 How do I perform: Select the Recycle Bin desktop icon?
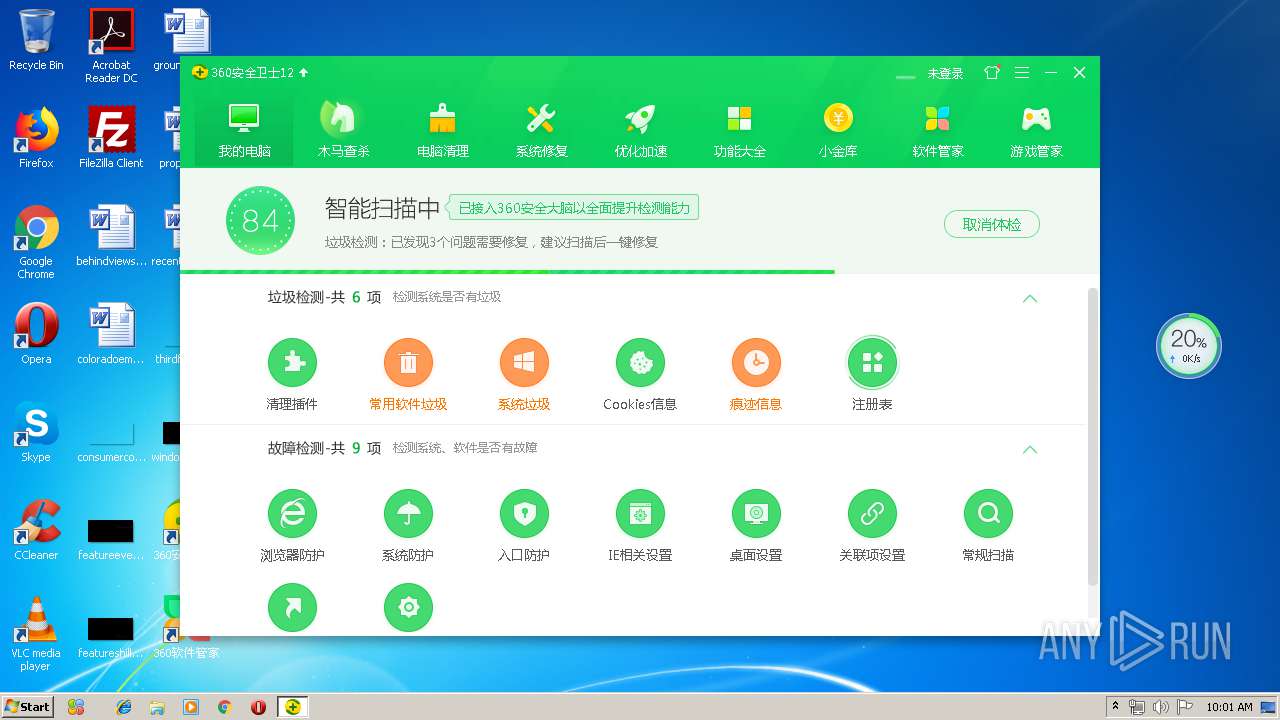(x=36, y=40)
